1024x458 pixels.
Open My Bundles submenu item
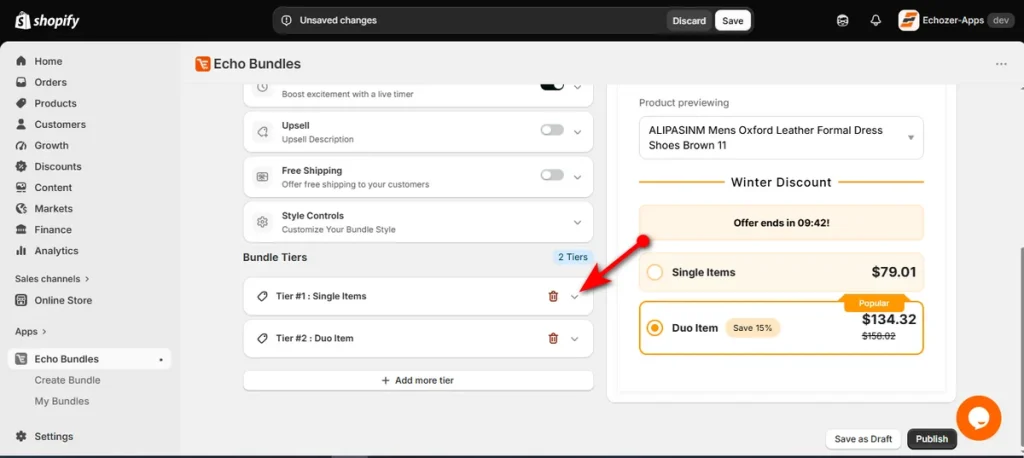(62, 401)
